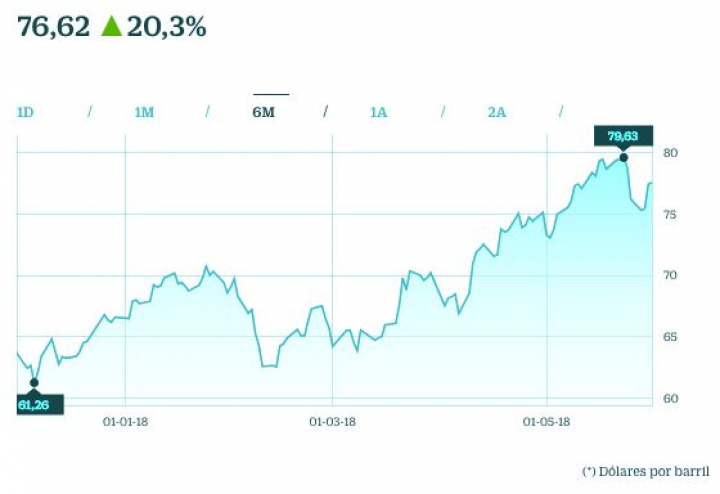Click the 80 value on price axis

(671, 153)
